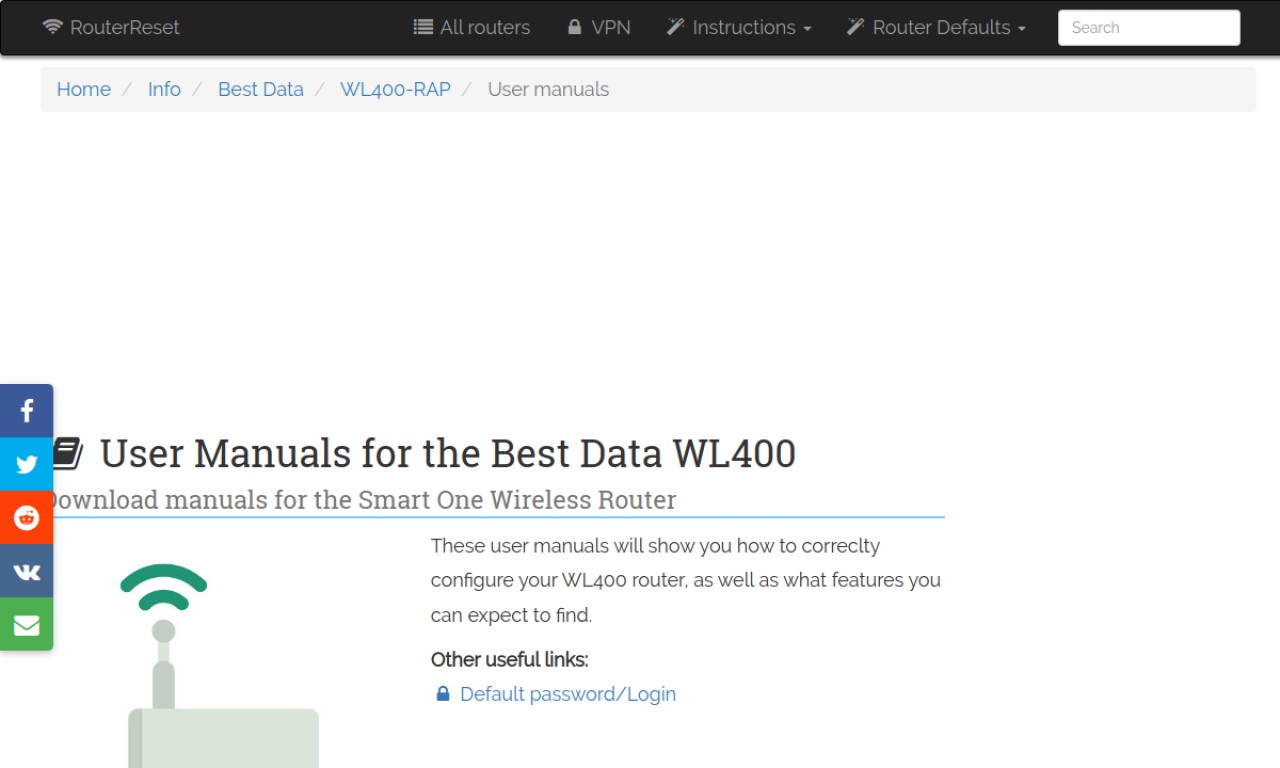Click the book icon beside User Manuals heading
1280x768 pixels.
(67, 453)
